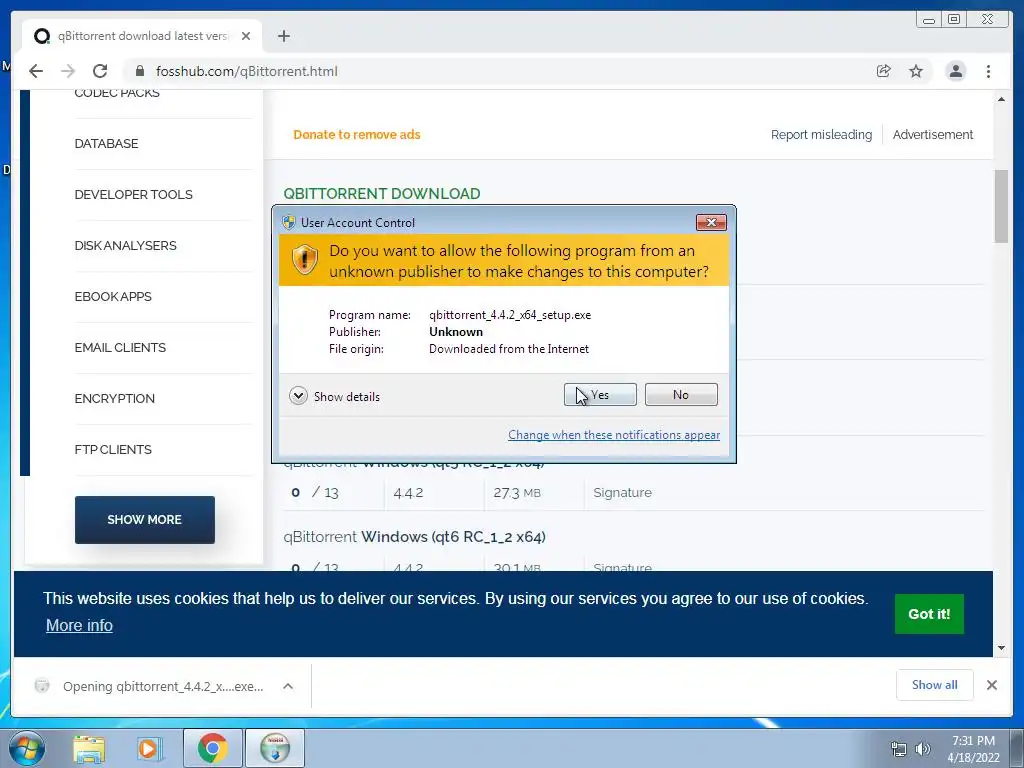Image resolution: width=1024 pixels, height=768 pixels.
Task: Close the User Account Control dialog
Action: (x=711, y=223)
